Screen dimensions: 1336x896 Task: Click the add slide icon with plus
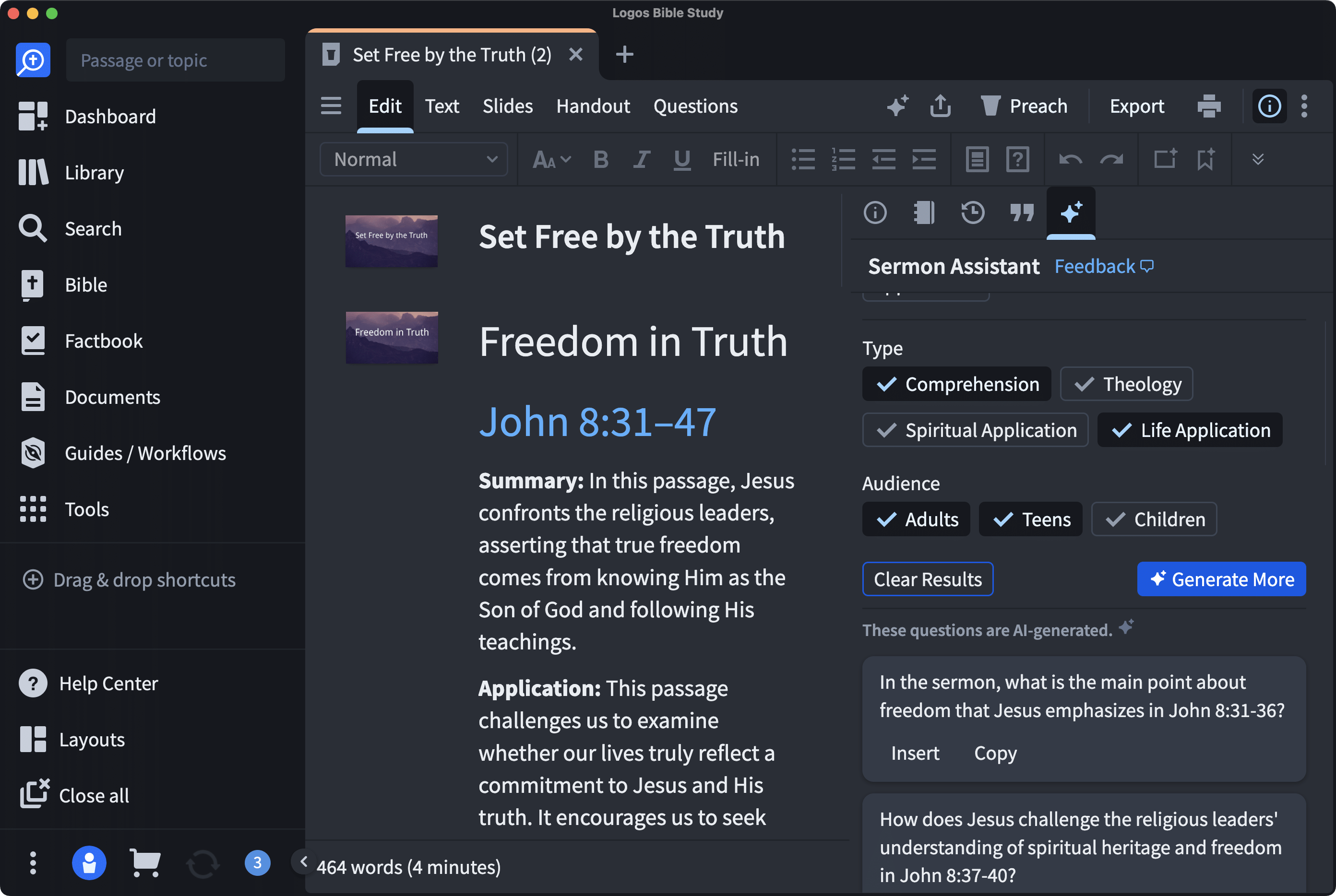[x=1165, y=158]
